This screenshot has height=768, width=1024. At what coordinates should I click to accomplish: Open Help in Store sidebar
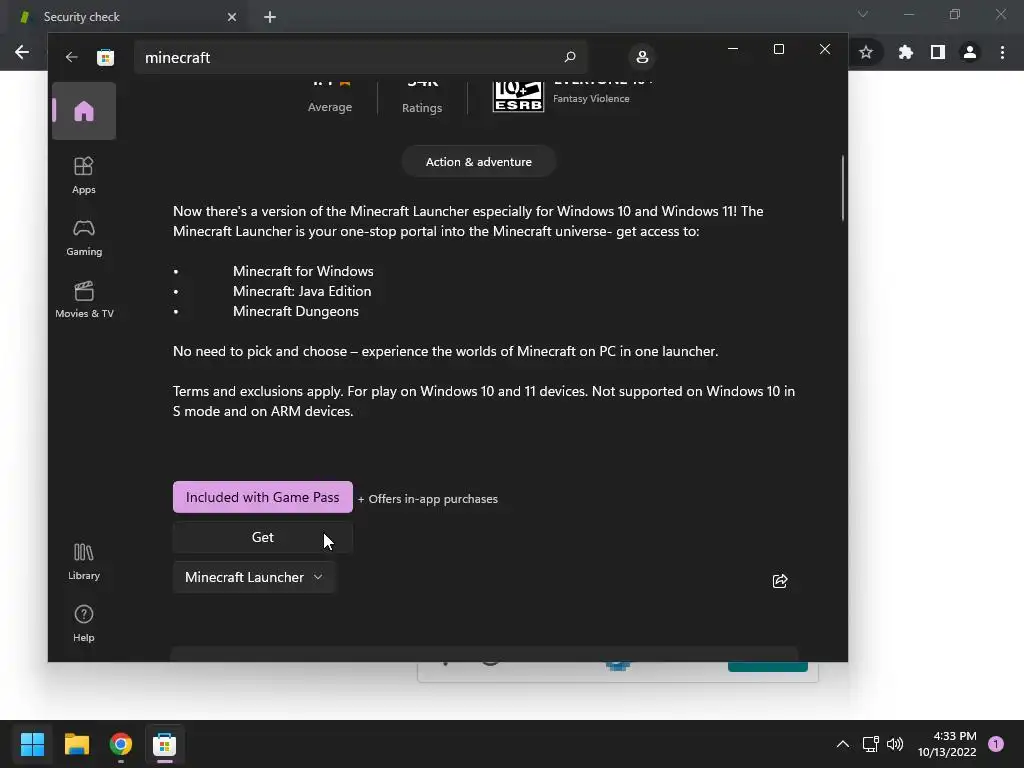84,624
